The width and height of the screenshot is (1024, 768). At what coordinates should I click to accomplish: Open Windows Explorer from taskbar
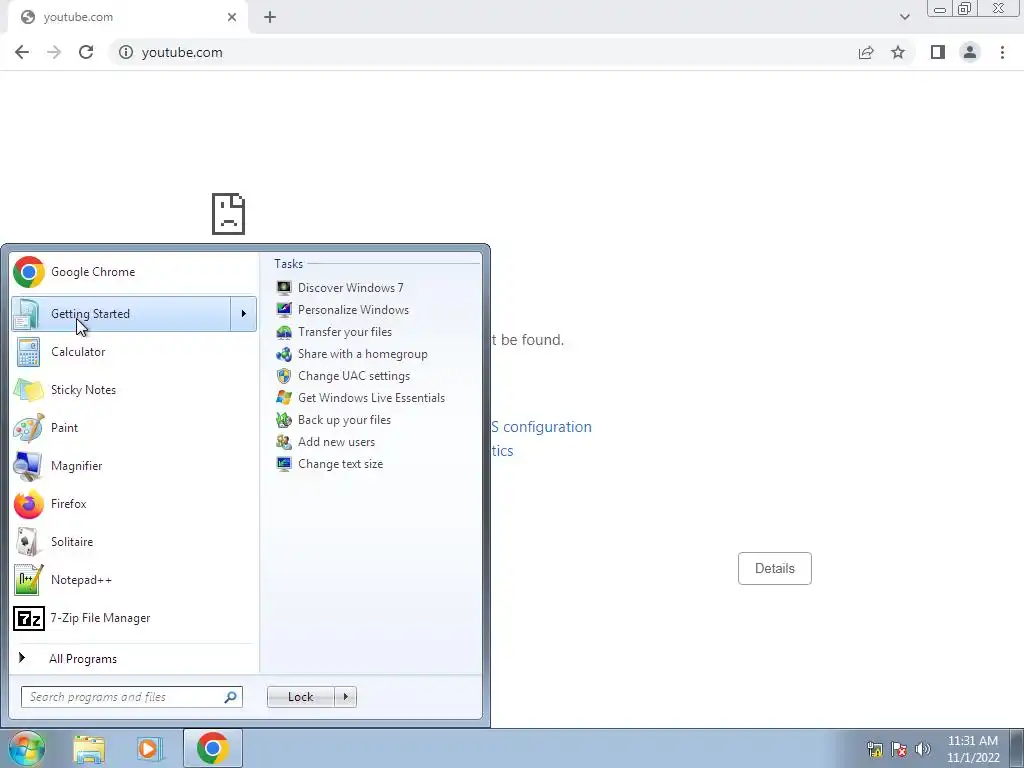pyautogui.click(x=89, y=749)
